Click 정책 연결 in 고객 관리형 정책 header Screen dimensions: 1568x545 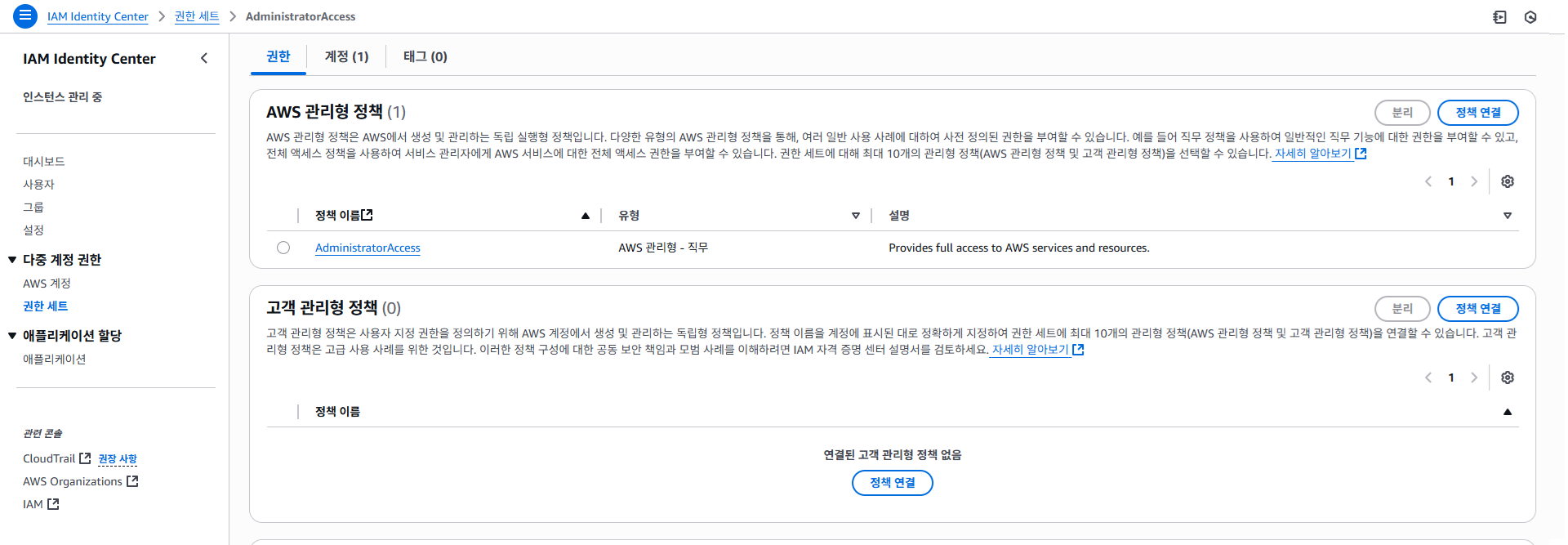click(x=1478, y=309)
